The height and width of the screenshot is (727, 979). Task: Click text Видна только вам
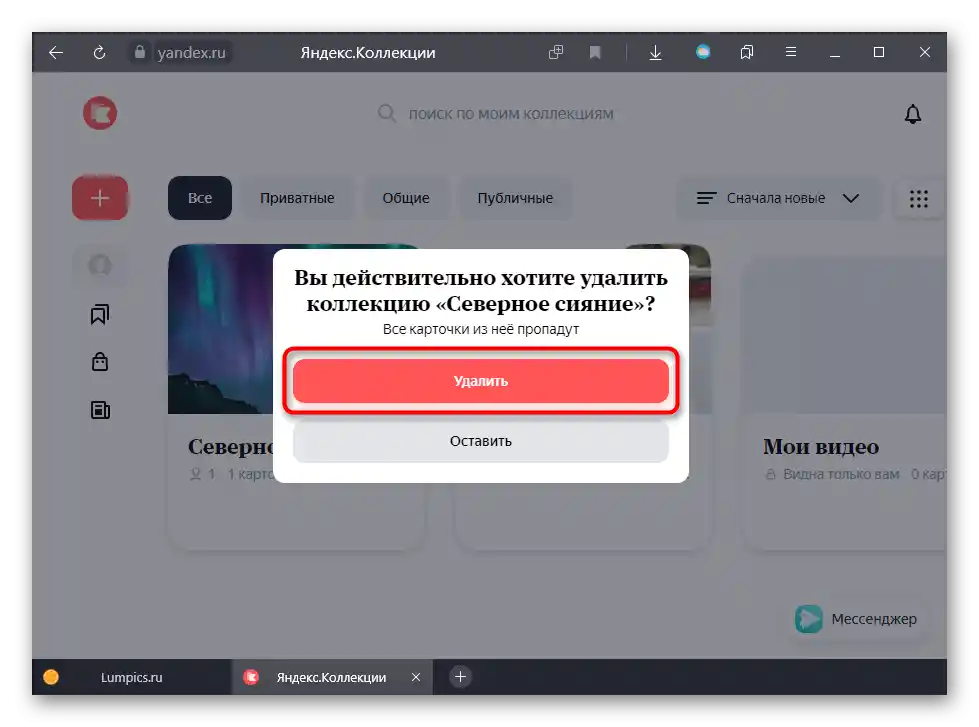(841, 475)
